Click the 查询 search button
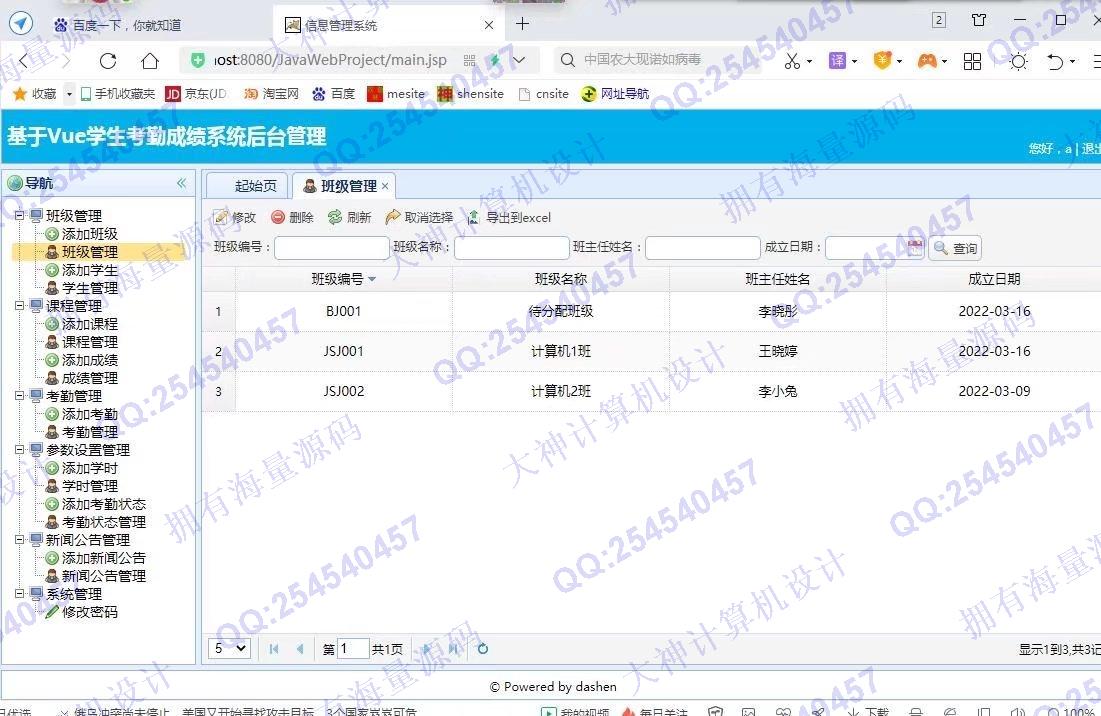 point(956,248)
